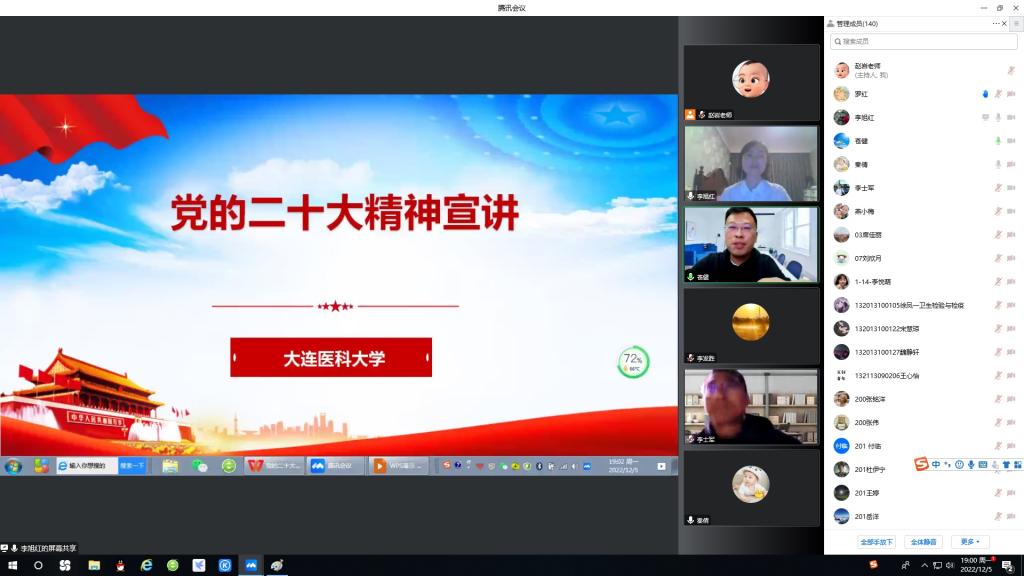Click 07刘欣月's camera icon

1011,259
